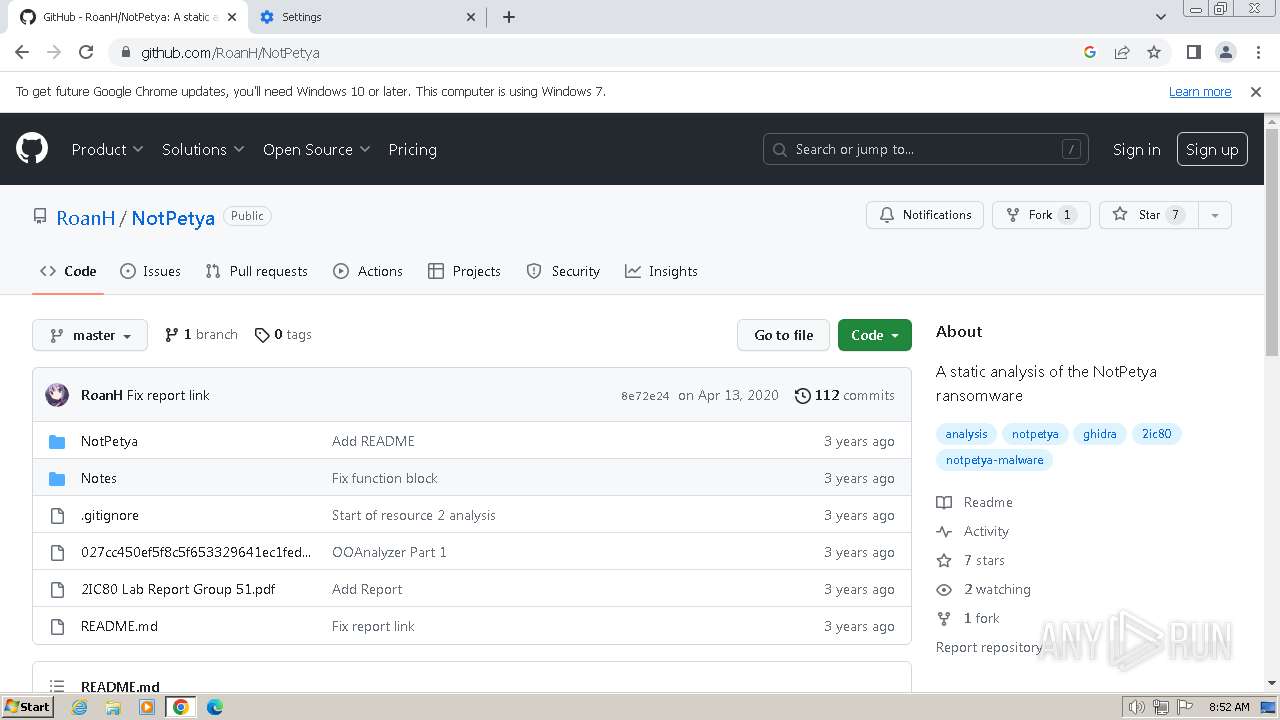Open the Pricing page
Image resolution: width=1280 pixels, height=720 pixels.
pos(412,149)
